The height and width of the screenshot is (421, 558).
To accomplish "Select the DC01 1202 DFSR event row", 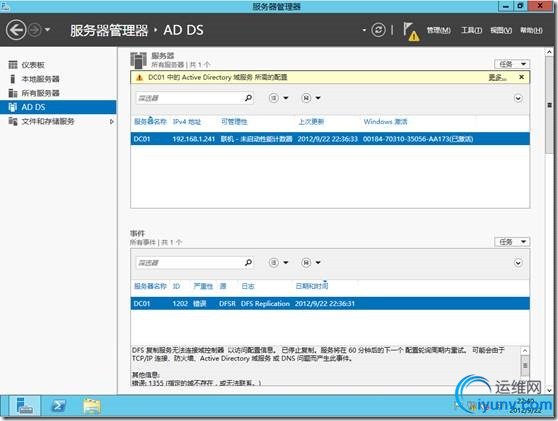I will tap(330, 304).
